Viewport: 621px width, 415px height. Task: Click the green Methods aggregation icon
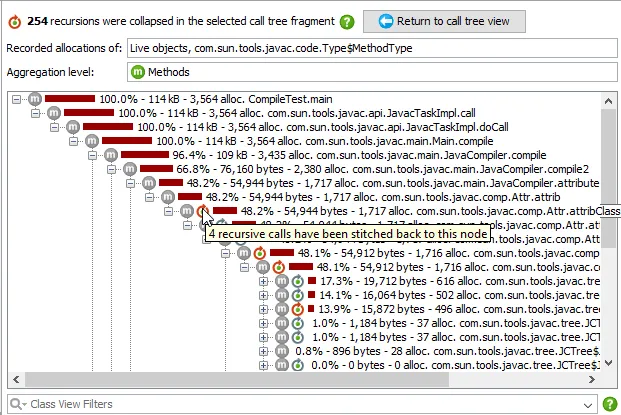137,72
